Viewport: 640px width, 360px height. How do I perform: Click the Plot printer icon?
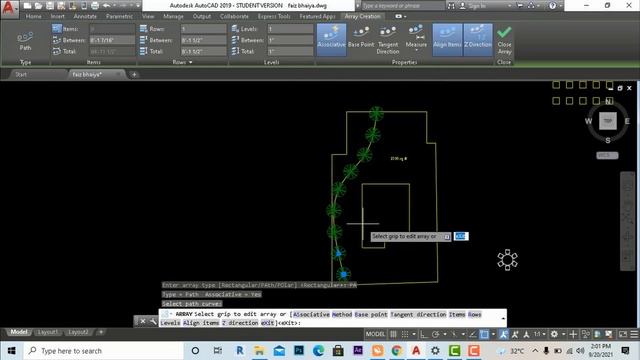pyautogui.click(x=95, y=6)
